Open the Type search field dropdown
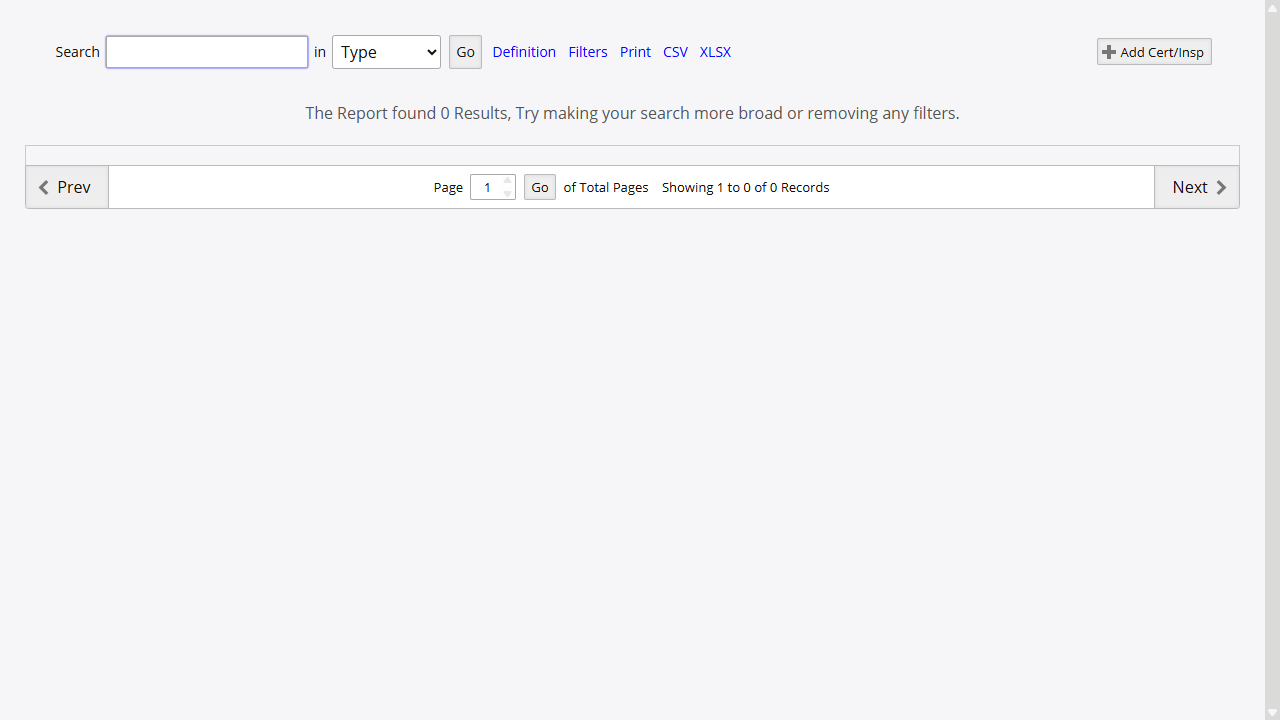 coord(386,52)
